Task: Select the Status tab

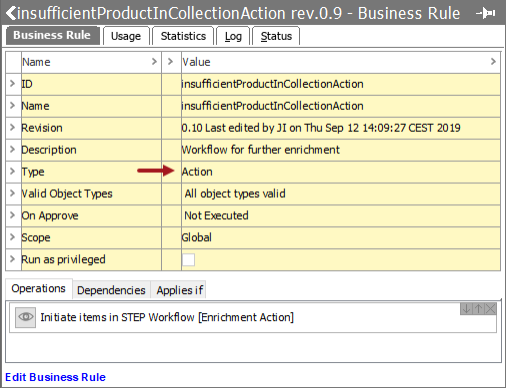Action: pos(276,36)
